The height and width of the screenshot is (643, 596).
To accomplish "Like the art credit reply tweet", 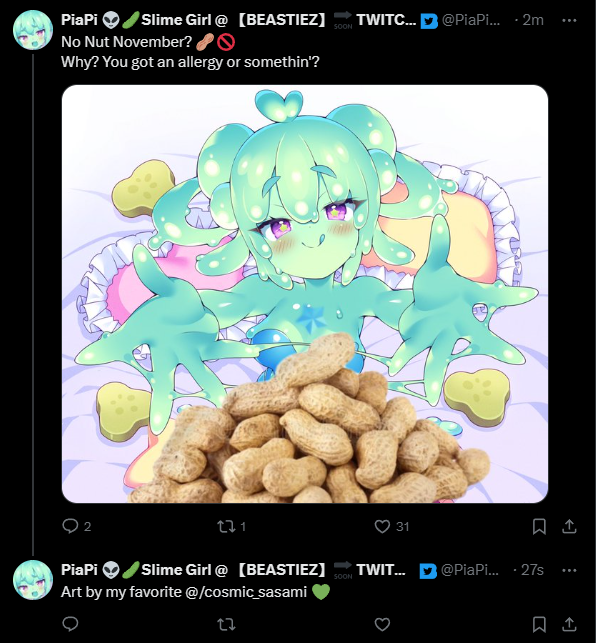I will (x=382, y=624).
